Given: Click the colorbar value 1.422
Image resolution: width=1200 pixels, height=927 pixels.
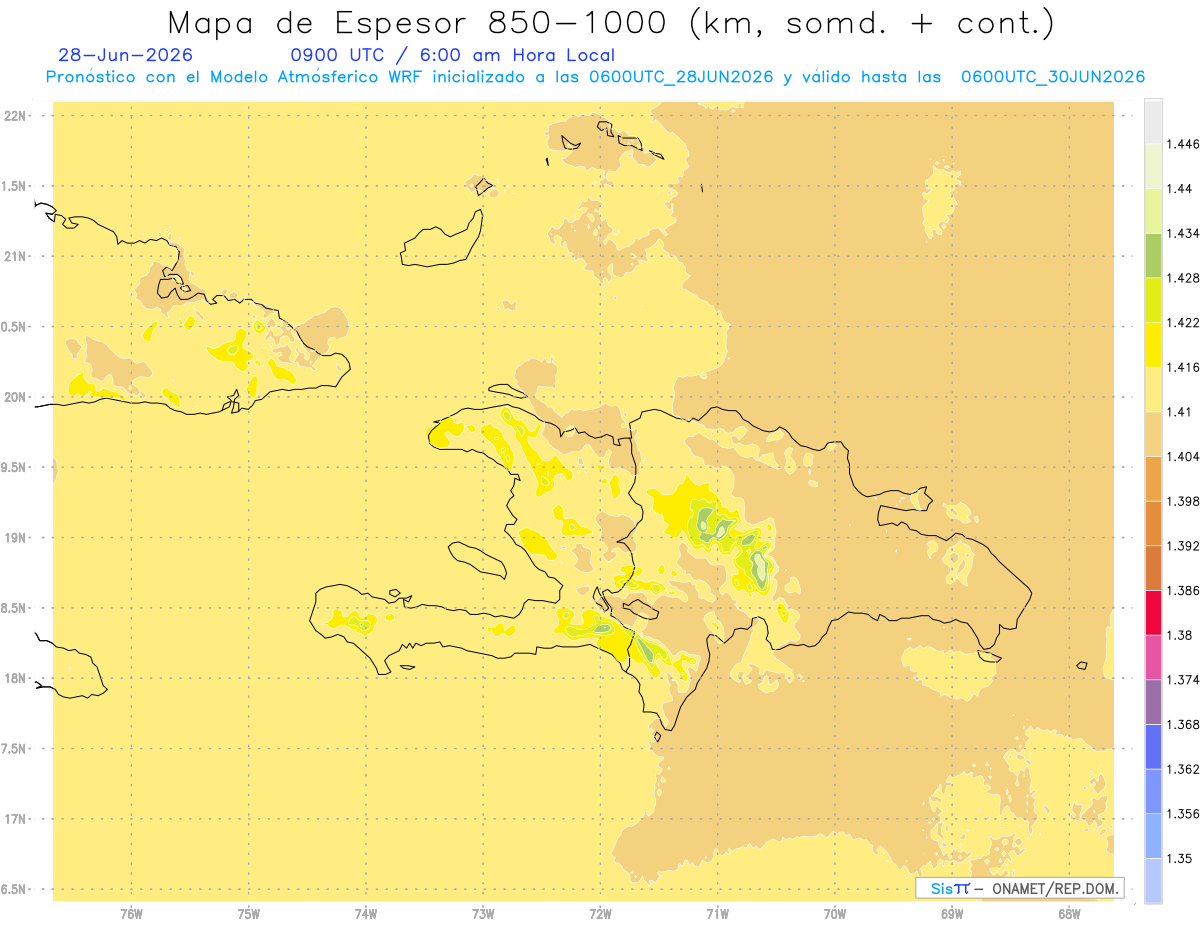Looking at the screenshot, I should point(1182,323).
